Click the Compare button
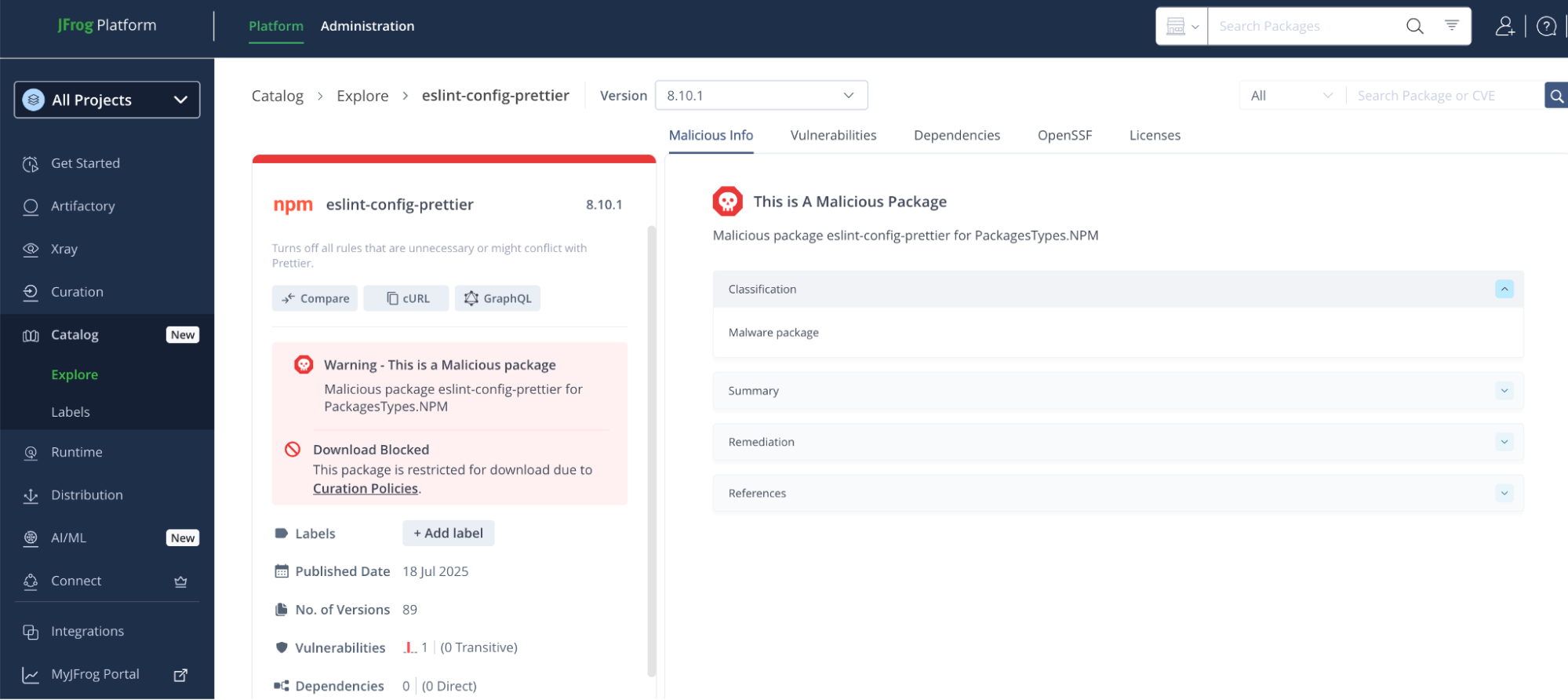Screen dimensions: 1568x700 pos(315,299)
